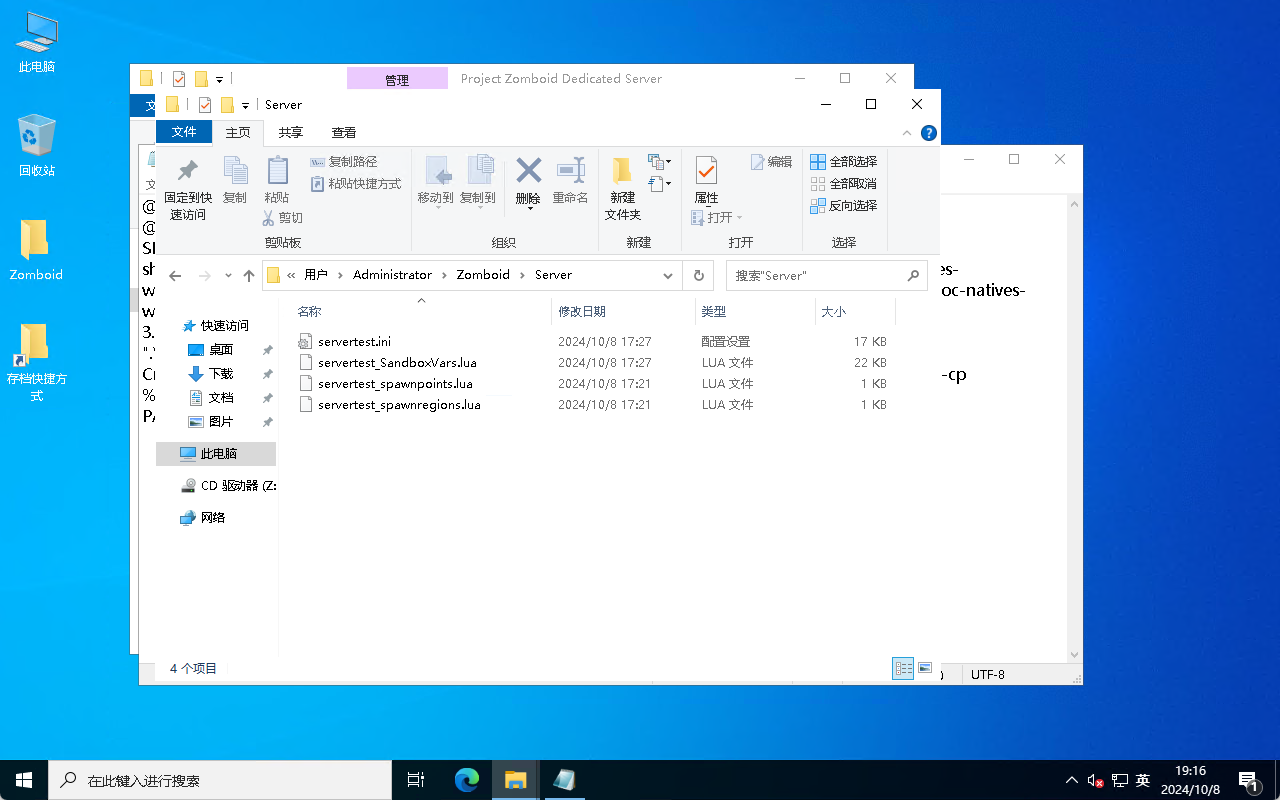The height and width of the screenshot is (800, 1280).
Task: Switch to the 共享 ribbon tab
Action: click(x=291, y=132)
